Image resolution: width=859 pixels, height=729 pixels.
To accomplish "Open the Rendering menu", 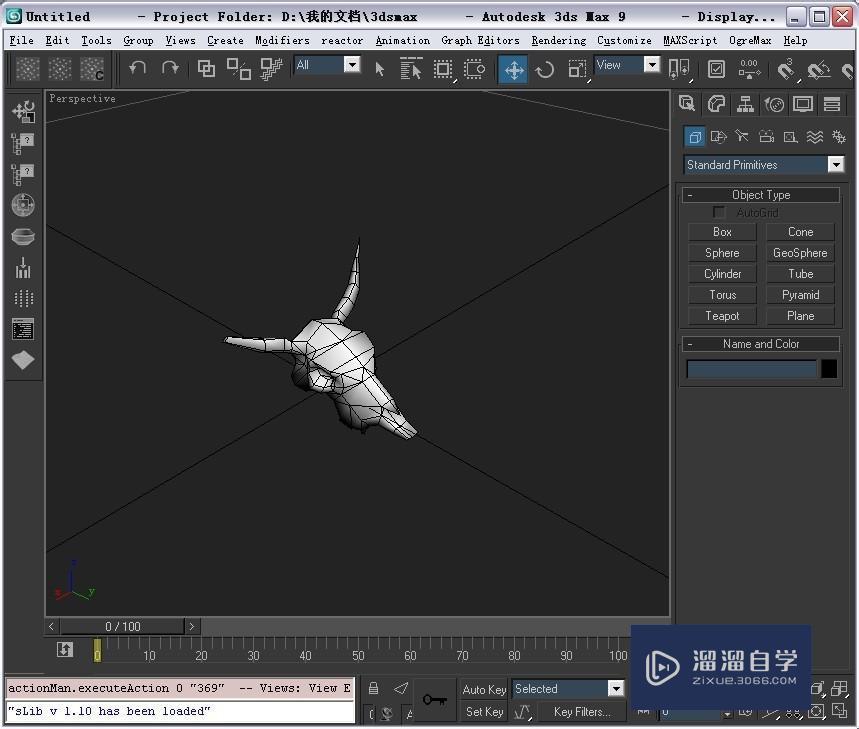I will 558,41.
